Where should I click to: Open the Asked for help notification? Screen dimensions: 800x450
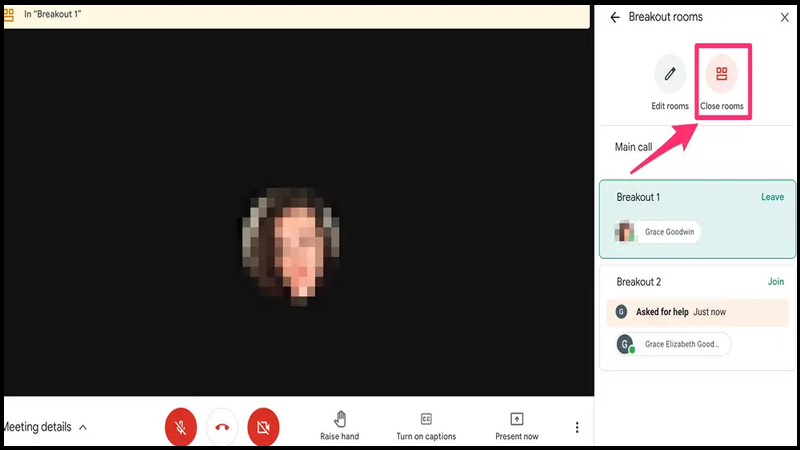[x=697, y=312]
